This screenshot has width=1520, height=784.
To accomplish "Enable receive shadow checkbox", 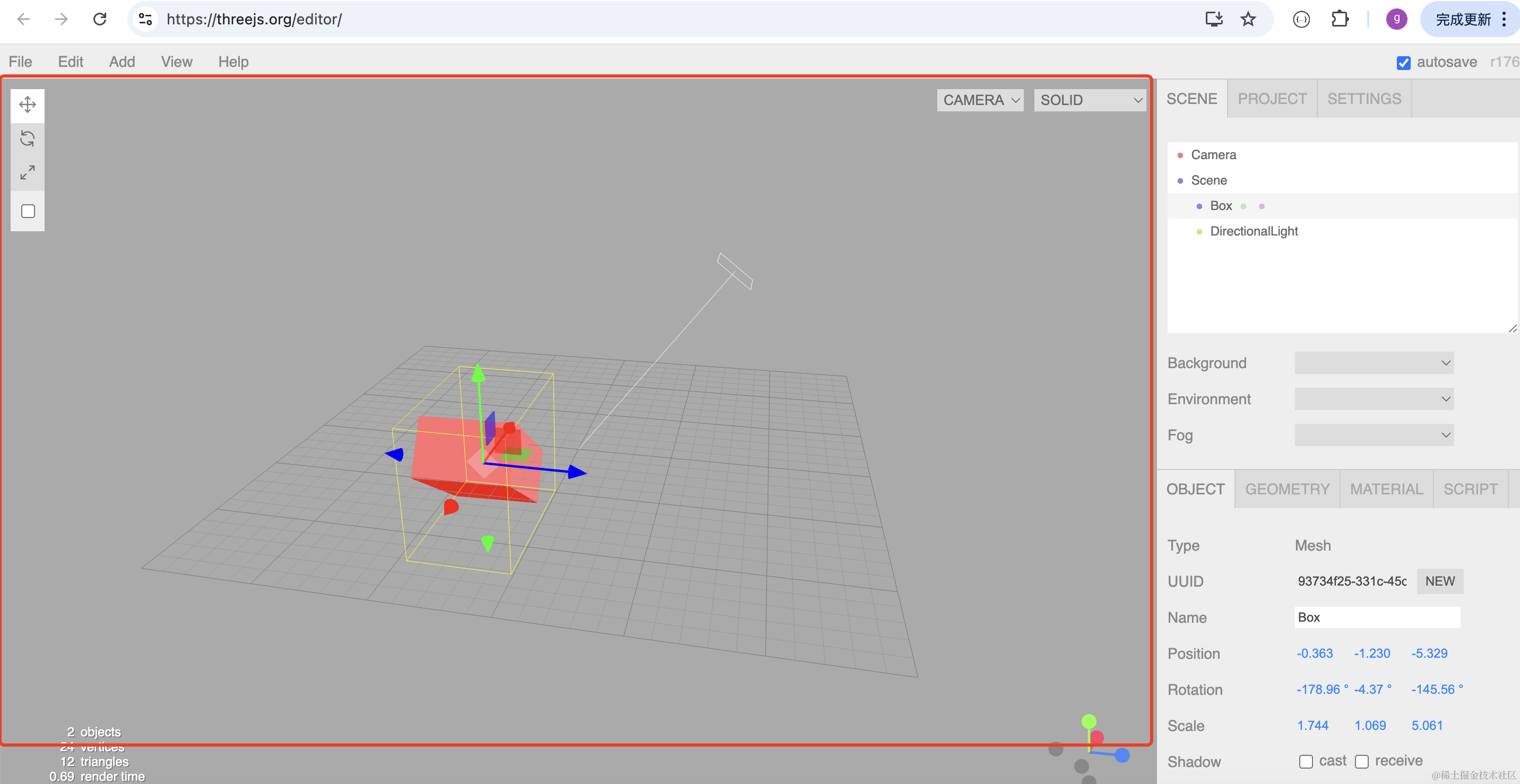I will [1362, 762].
